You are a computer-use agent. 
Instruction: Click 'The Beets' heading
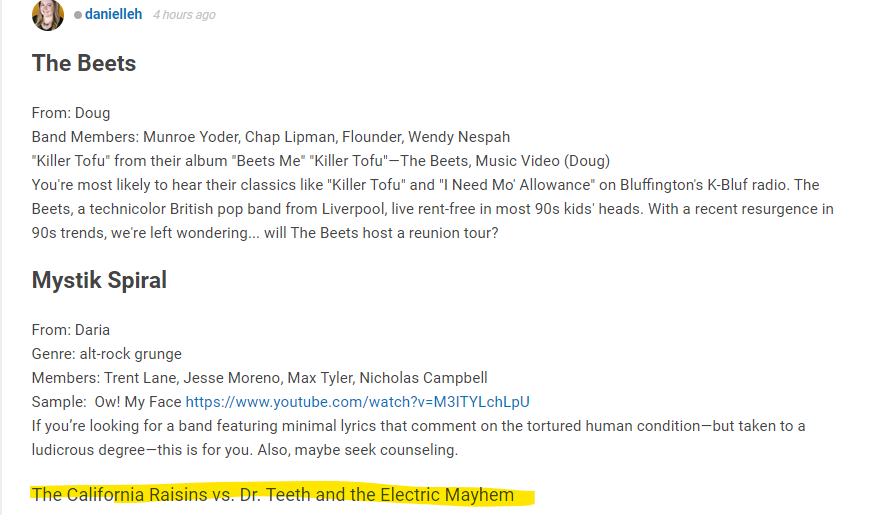tap(84, 63)
